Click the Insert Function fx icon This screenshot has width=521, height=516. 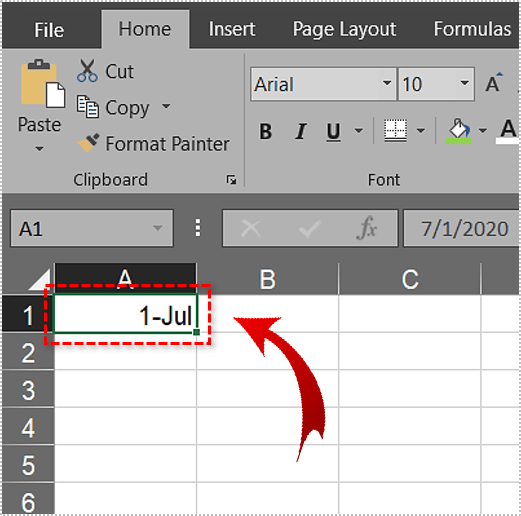point(367,228)
